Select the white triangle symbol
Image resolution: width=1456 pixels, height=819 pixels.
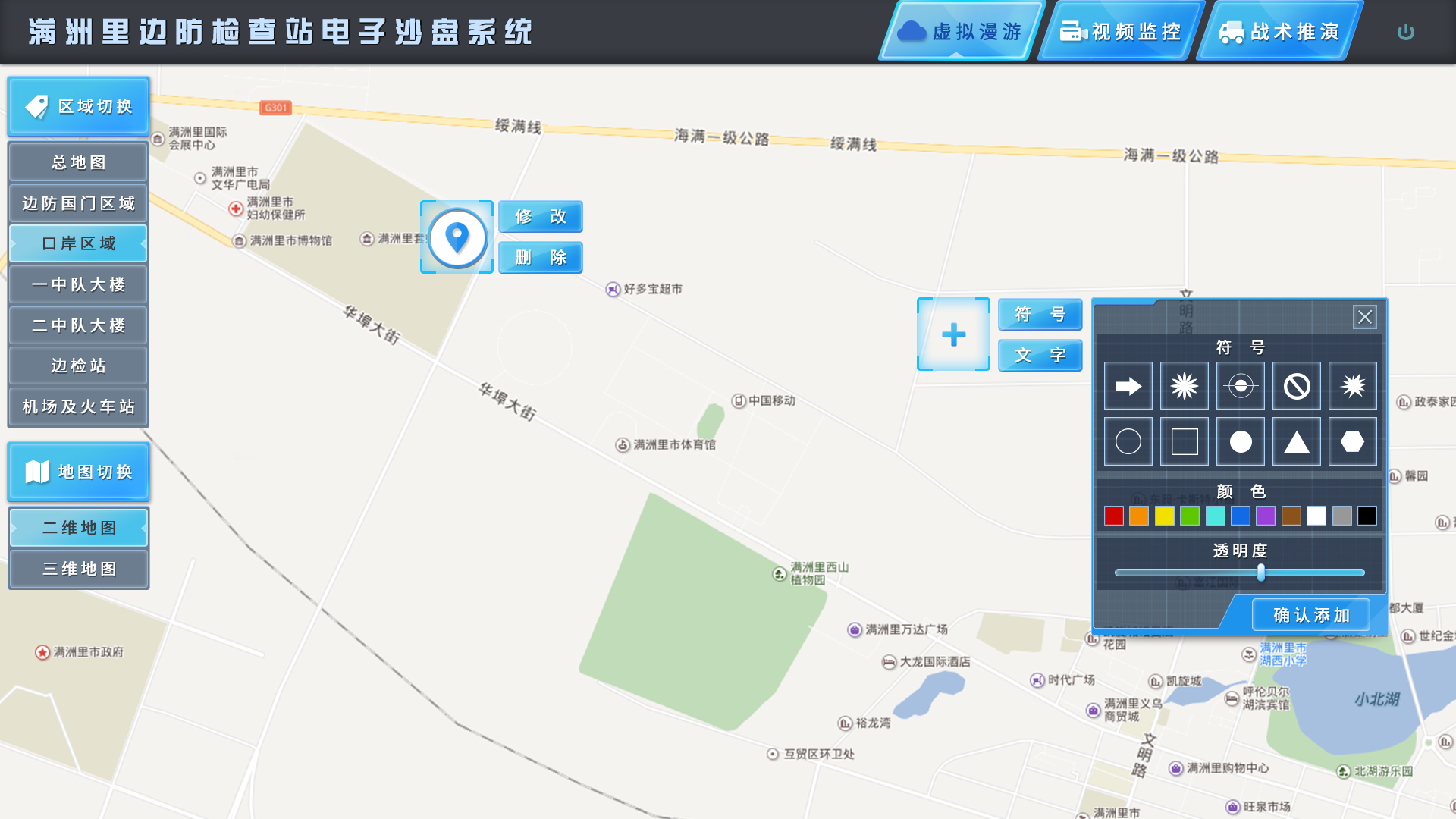coord(1297,441)
